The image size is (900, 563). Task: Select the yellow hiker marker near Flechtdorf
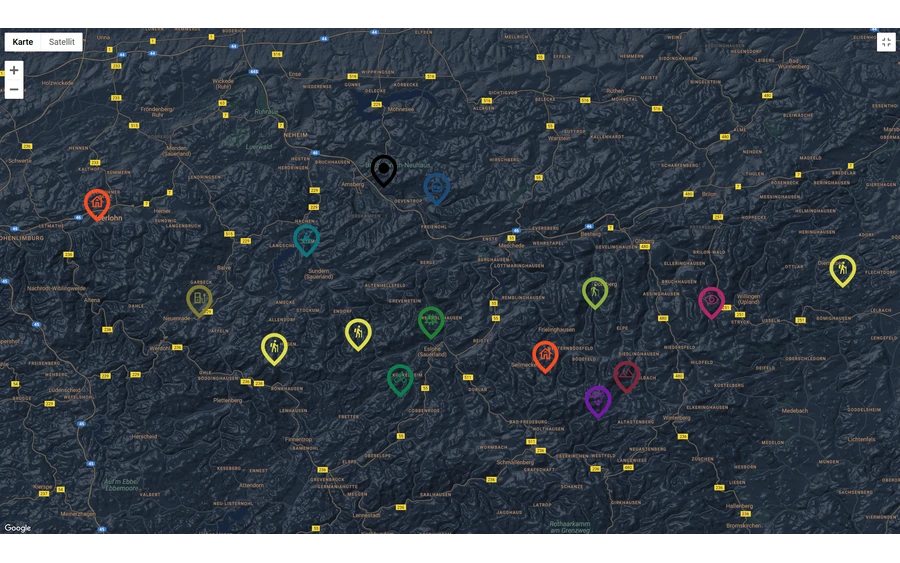pos(843,269)
